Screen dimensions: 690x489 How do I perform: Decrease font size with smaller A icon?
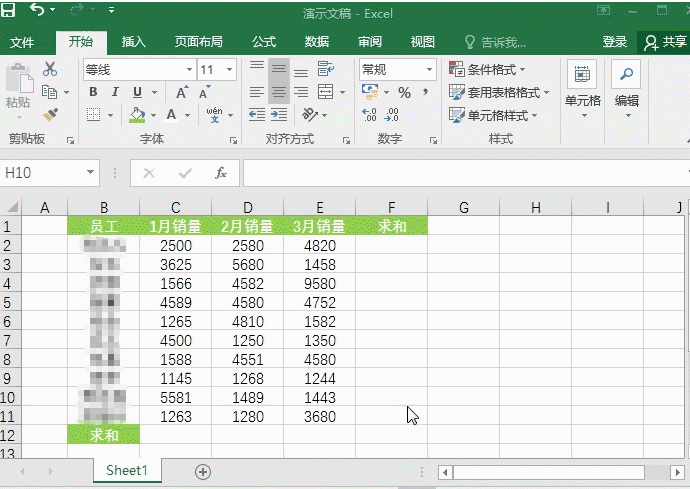[x=204, y=92]
